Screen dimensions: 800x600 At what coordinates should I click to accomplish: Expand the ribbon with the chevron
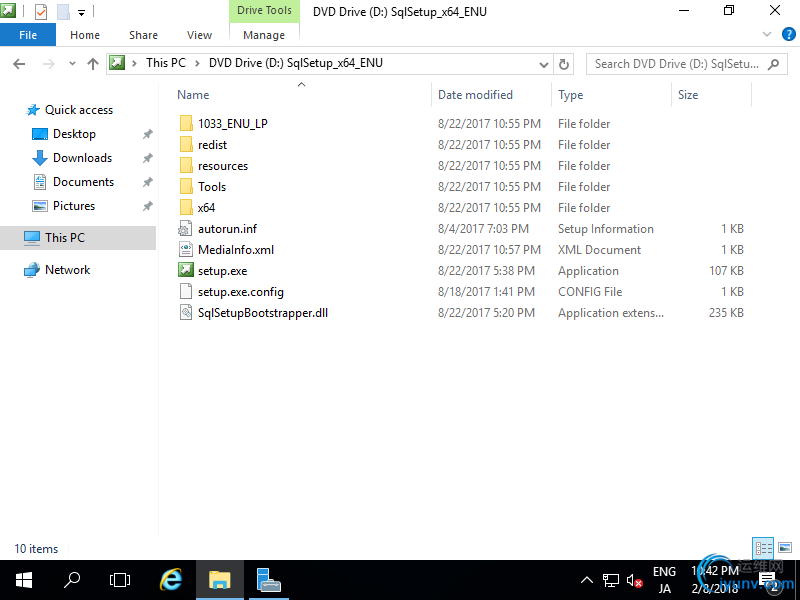pyautogui.click(x=767, y=34)
